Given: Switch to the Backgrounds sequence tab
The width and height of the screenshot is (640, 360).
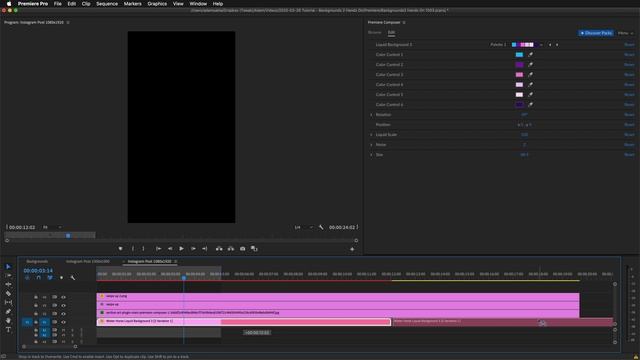Looking at the screenshot, I should [37, 261].
